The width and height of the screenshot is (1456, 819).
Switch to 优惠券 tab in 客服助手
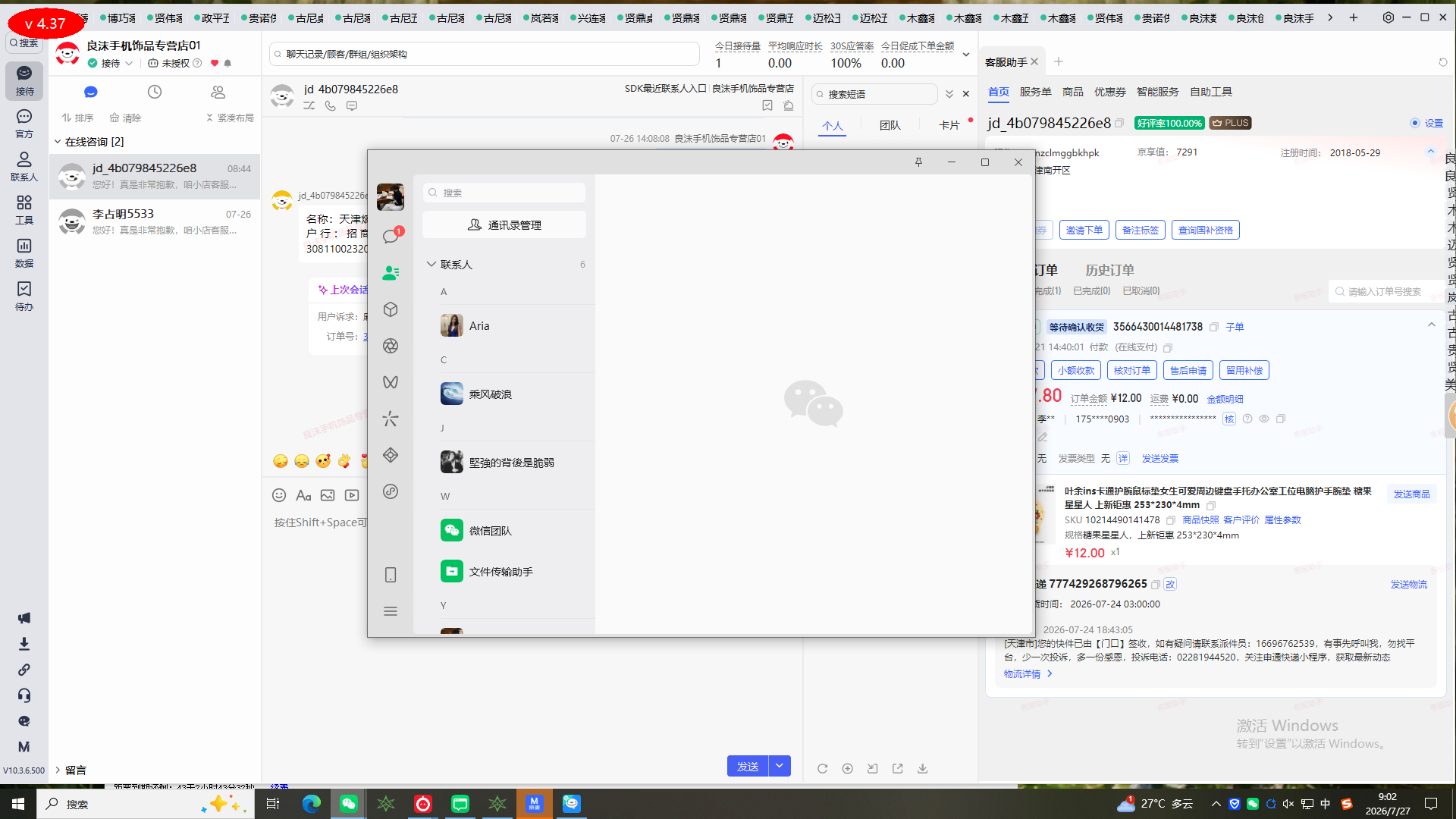coord(1109,92)
